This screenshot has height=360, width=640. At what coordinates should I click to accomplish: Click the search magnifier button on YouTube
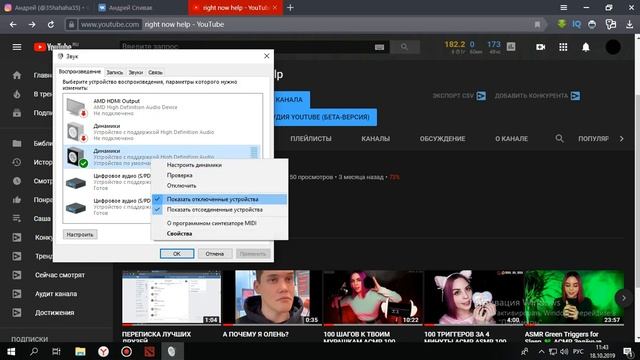coord(404,47)
